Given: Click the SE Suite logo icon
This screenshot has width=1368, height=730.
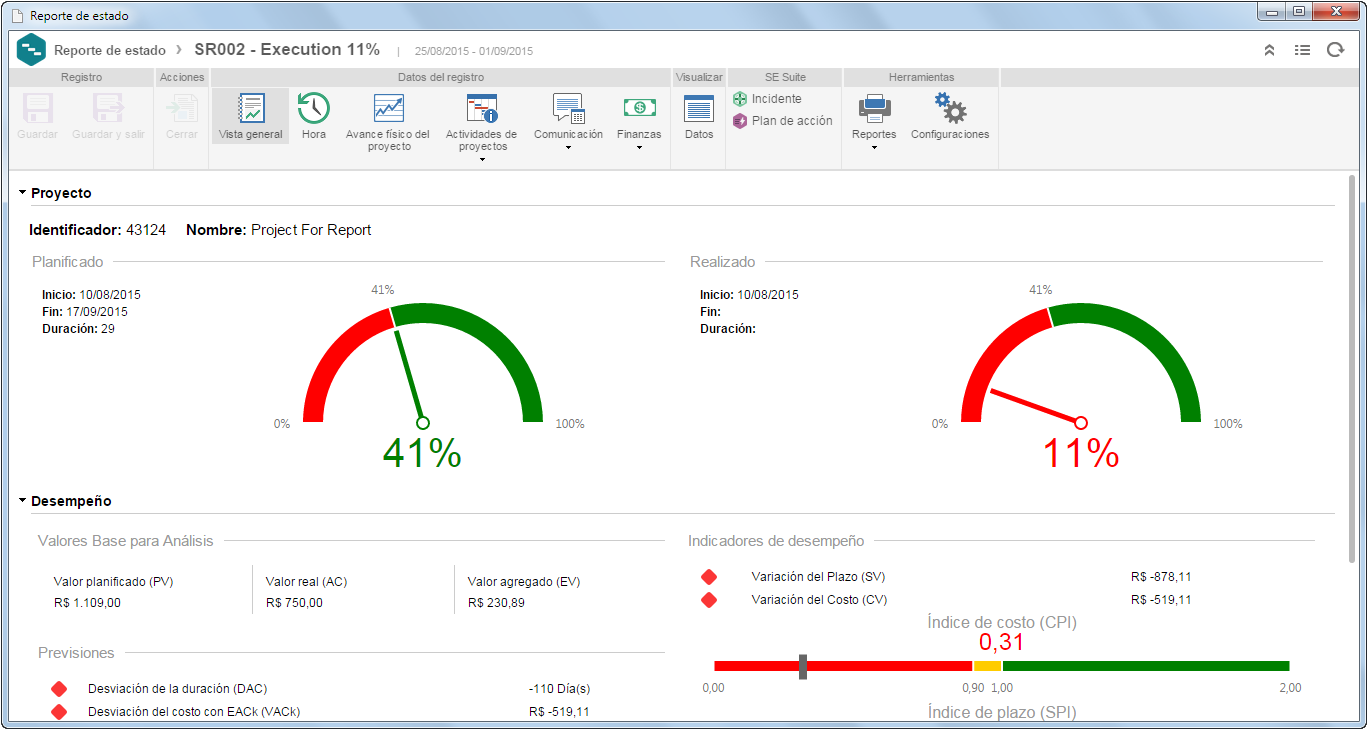Looking at the screenshot, I should tap(31, 49).
